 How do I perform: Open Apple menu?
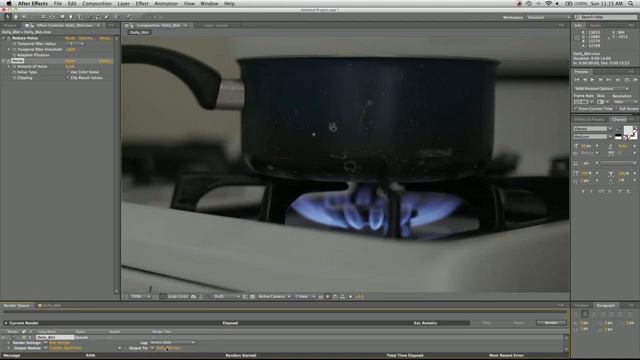tap(9, 3)
